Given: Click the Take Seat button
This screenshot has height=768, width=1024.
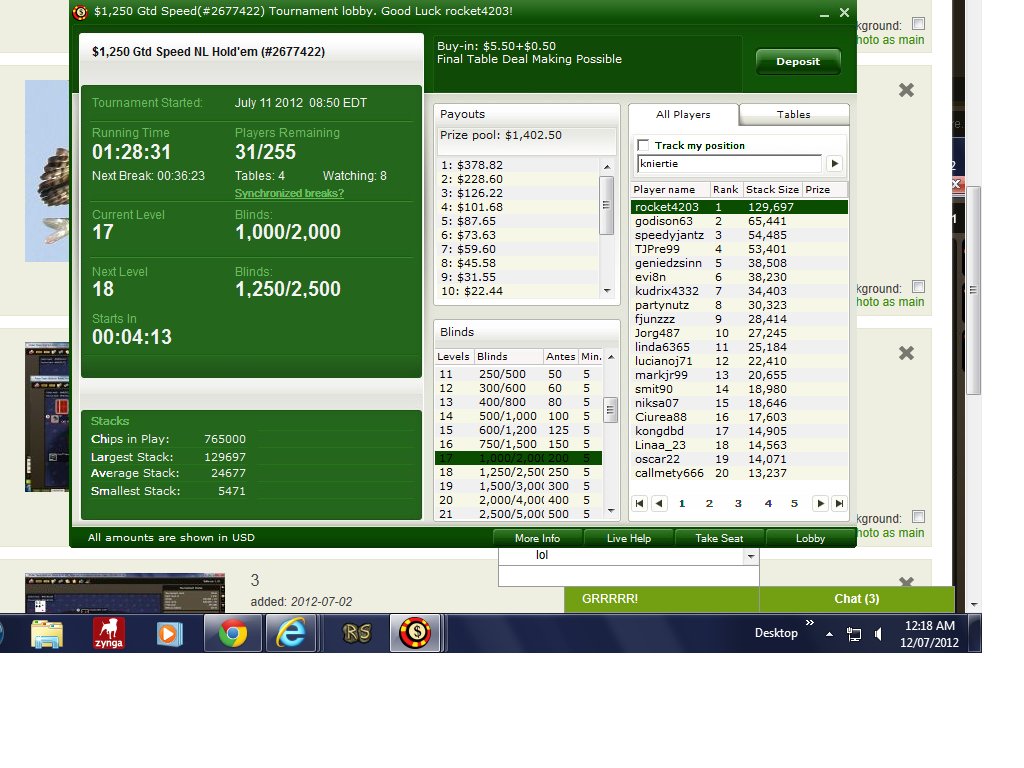Looking at the screenshot, I should click(719, 538).
